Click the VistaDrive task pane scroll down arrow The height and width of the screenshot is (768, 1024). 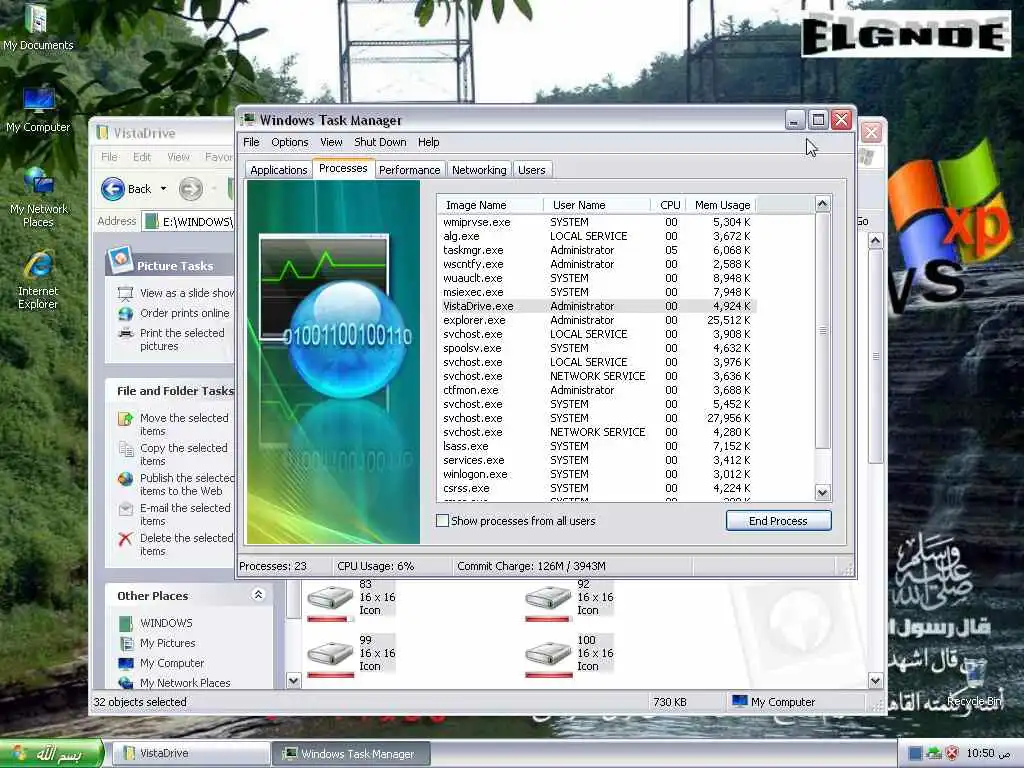coord(293,680)
